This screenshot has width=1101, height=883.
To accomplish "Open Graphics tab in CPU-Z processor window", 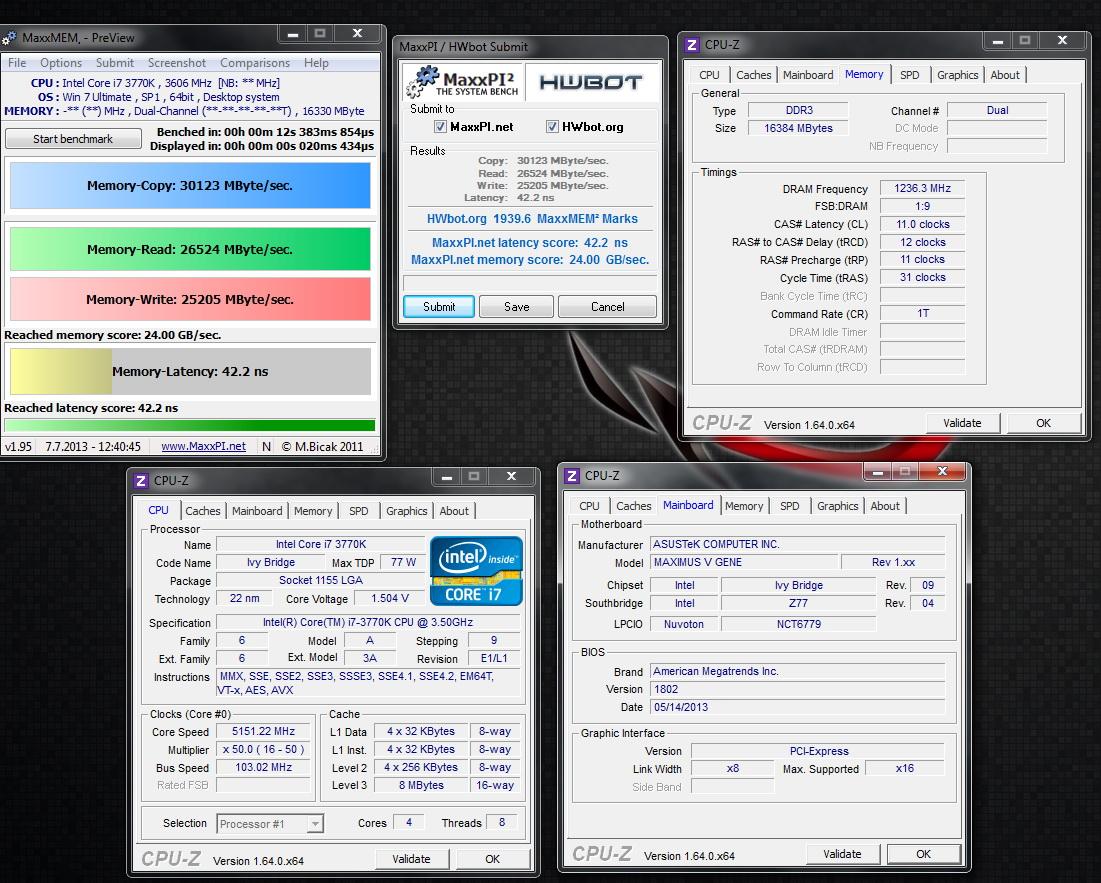I will 407,511.
